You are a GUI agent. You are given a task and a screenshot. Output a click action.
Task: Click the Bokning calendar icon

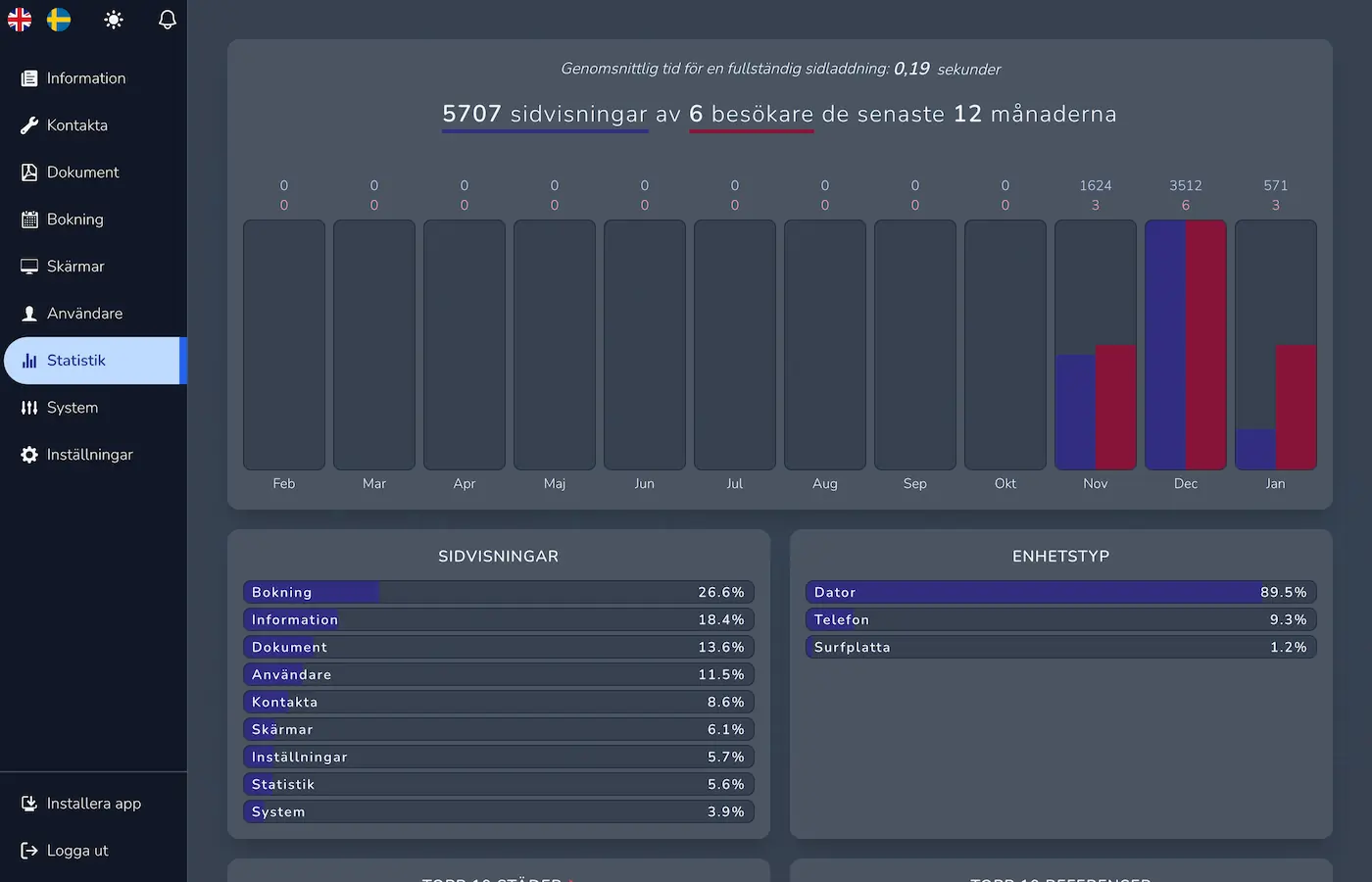(x=29, y=220)
